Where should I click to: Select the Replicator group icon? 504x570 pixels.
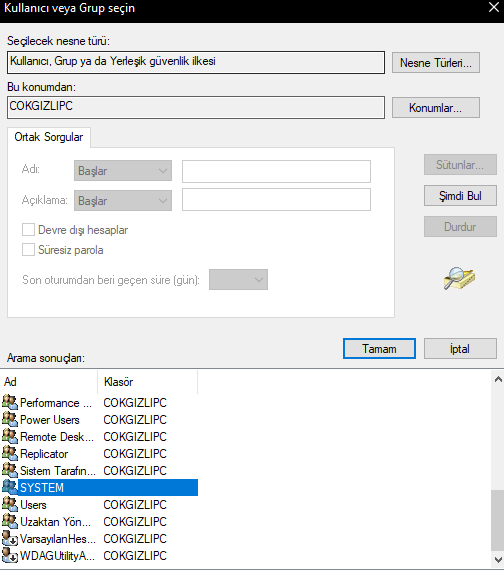coord(10,453)
